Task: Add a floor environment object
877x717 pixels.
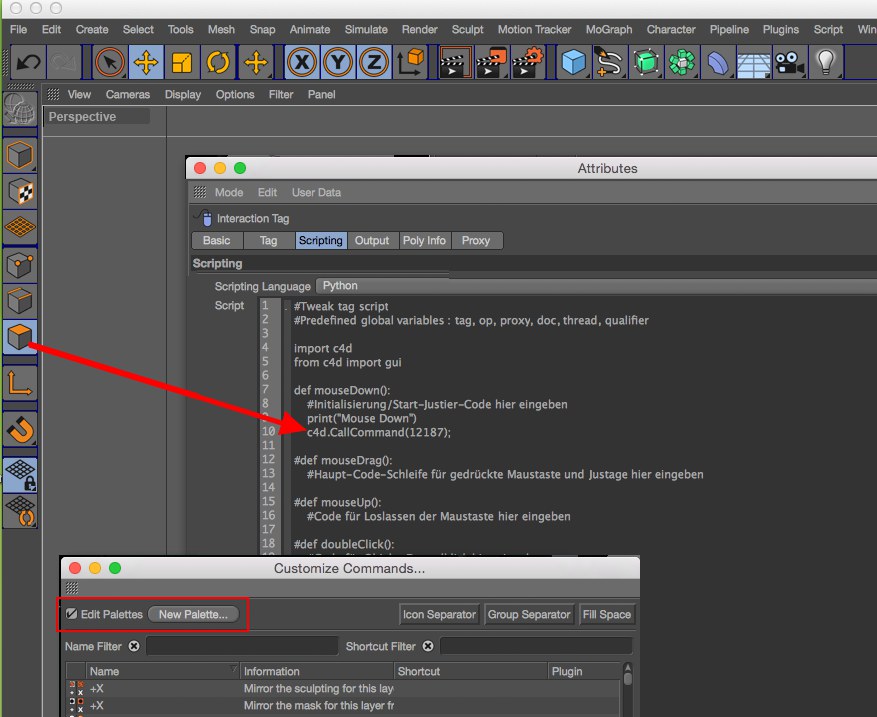Action: (754, 62)
